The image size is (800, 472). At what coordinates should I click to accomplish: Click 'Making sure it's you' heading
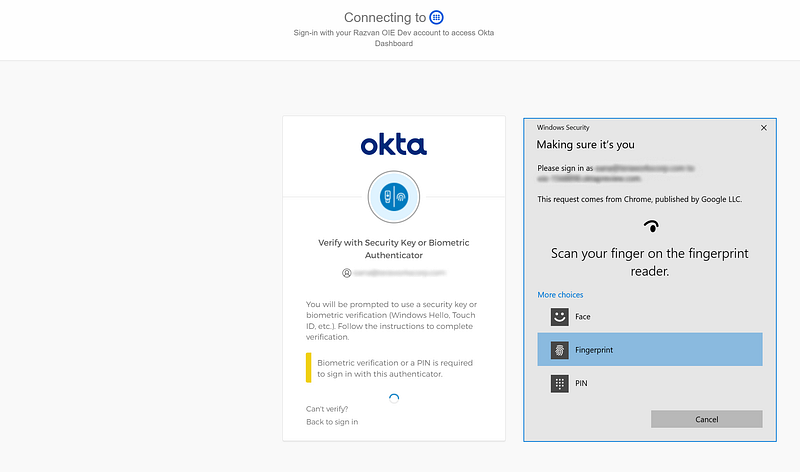[585, 144]
